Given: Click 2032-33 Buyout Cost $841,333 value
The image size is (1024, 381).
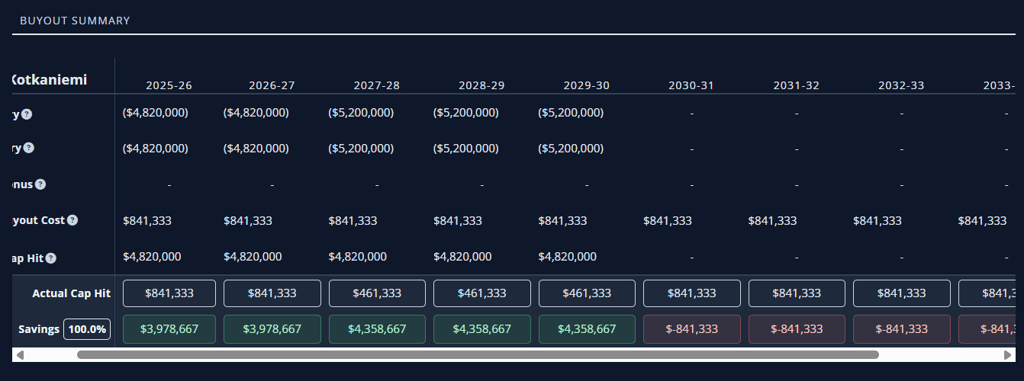Looking at the screenshot, I should click(877, 221).
